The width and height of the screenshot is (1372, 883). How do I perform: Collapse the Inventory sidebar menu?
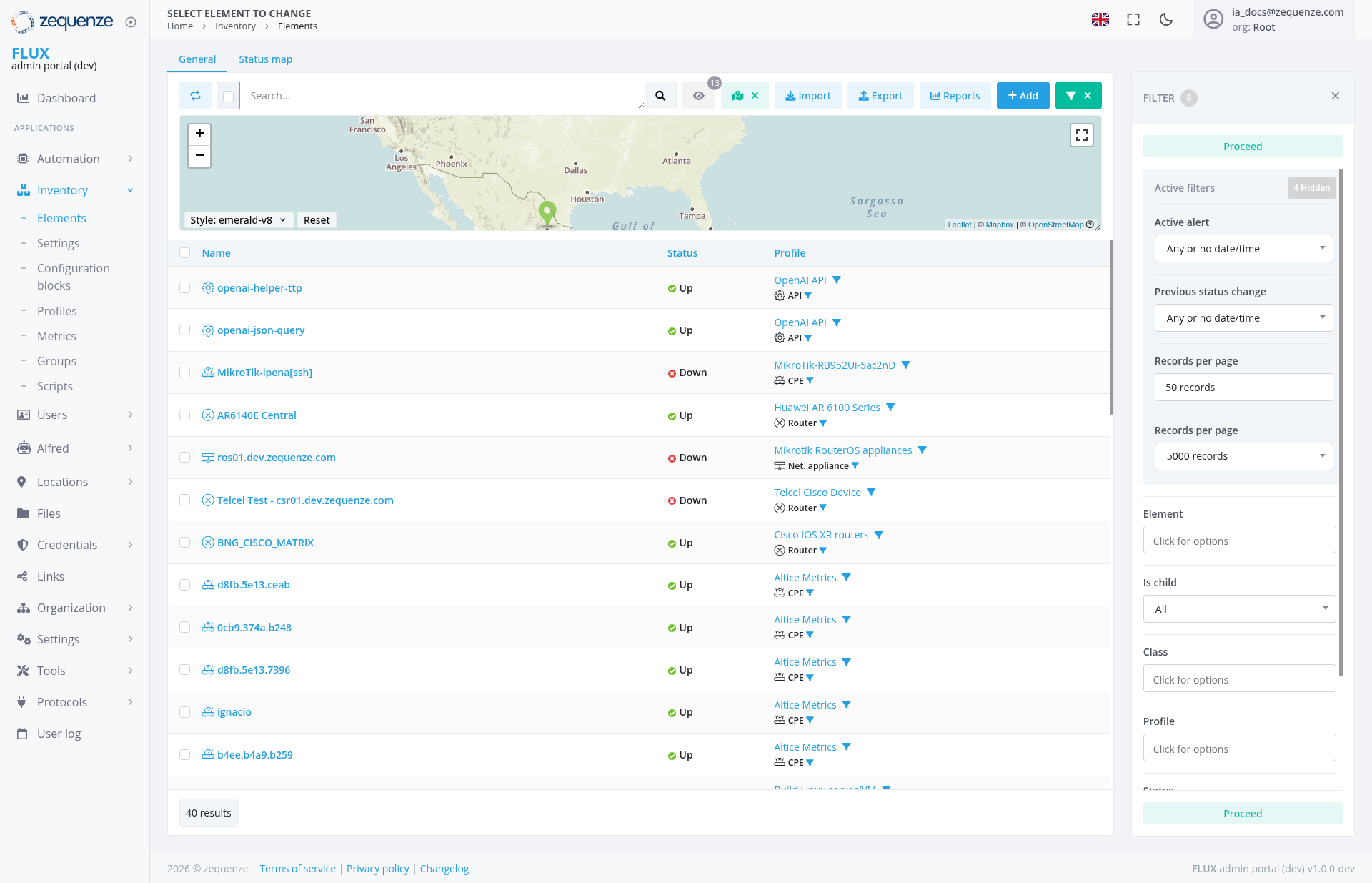click(x=75, y=190)
